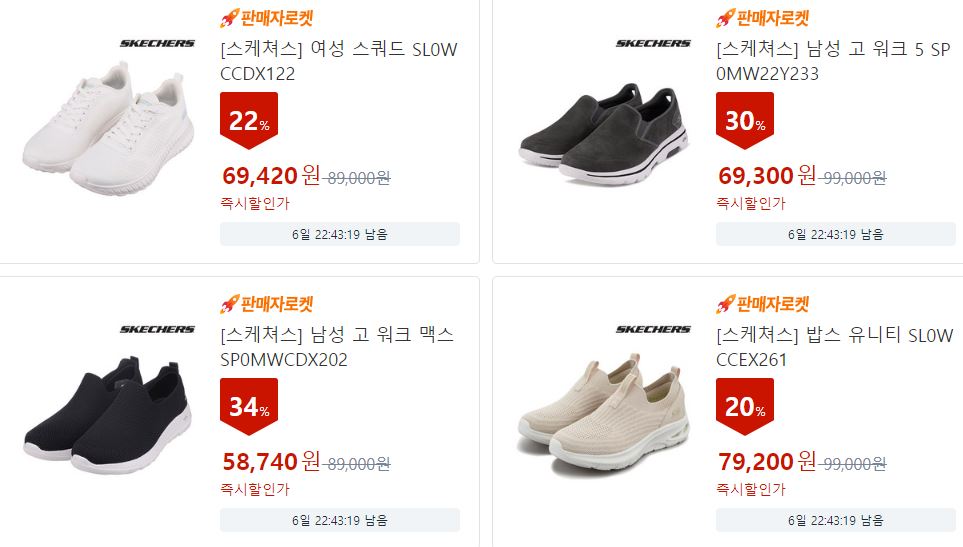Open the 밥스 유니티 SL0WCCEX261 product title
Image resolution: width=963 pixels, height=547 pixels.
[x=835, y=347]
